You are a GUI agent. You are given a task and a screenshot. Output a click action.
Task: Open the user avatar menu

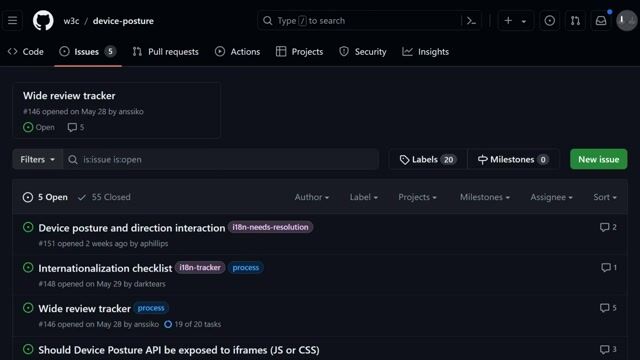[627, 20]
